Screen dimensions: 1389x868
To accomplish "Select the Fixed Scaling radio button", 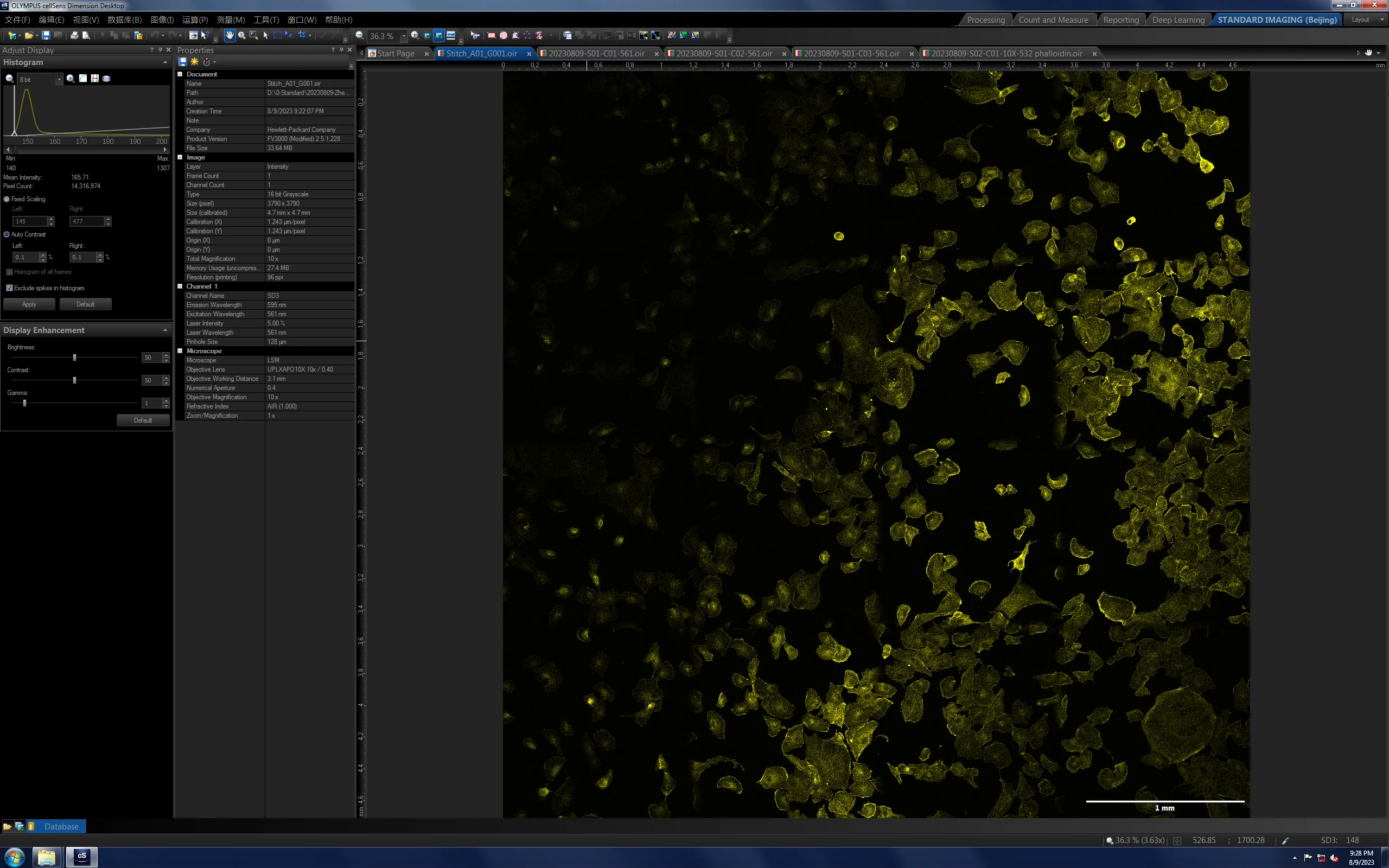I will point(7,199).
